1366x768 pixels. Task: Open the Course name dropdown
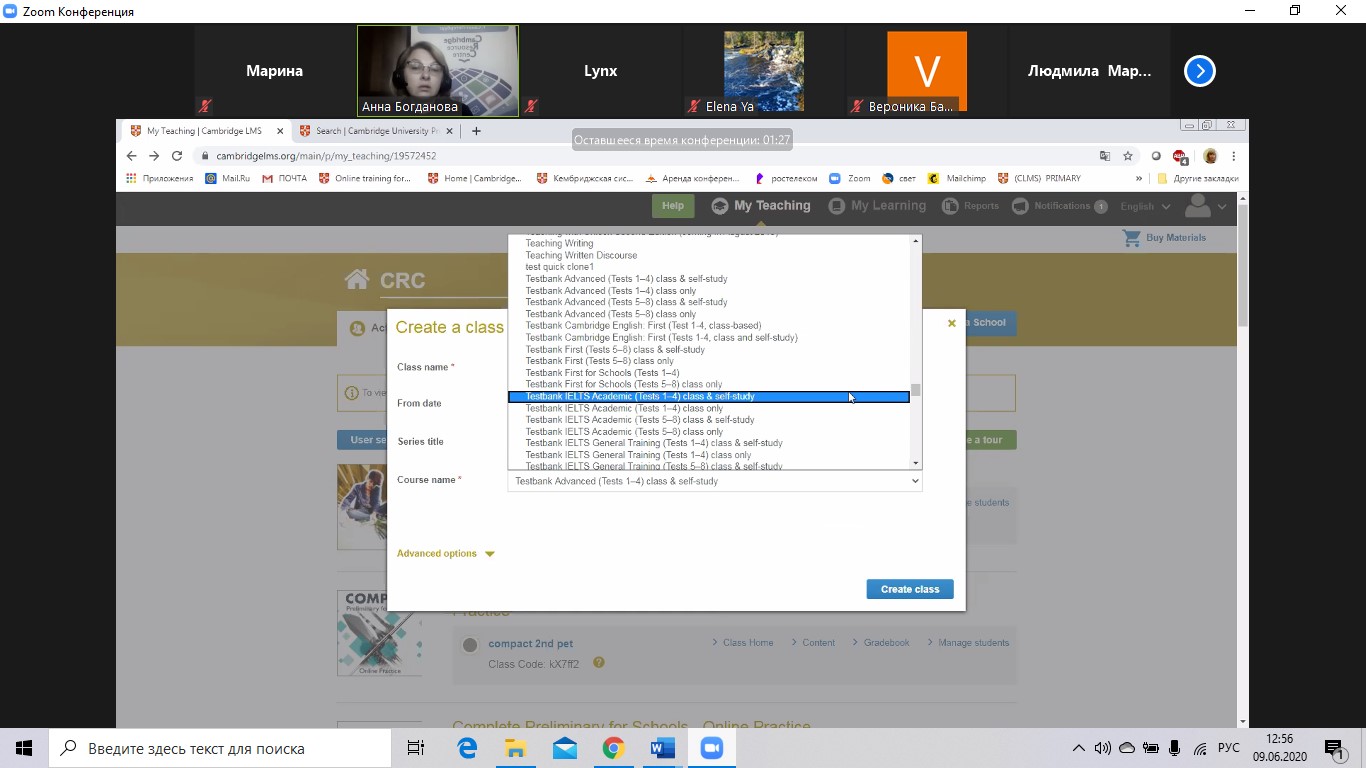715,481
